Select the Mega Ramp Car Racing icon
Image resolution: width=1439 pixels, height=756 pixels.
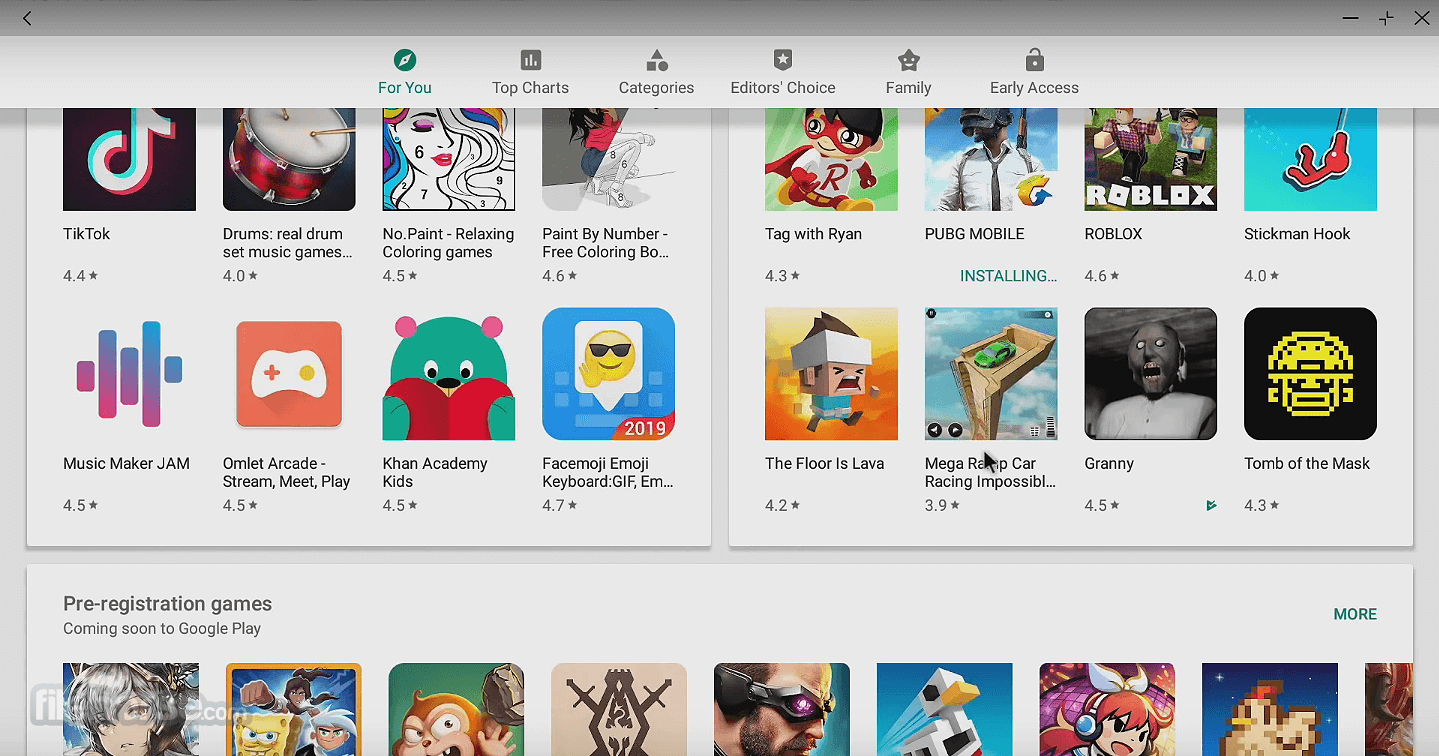coord(991,374)
